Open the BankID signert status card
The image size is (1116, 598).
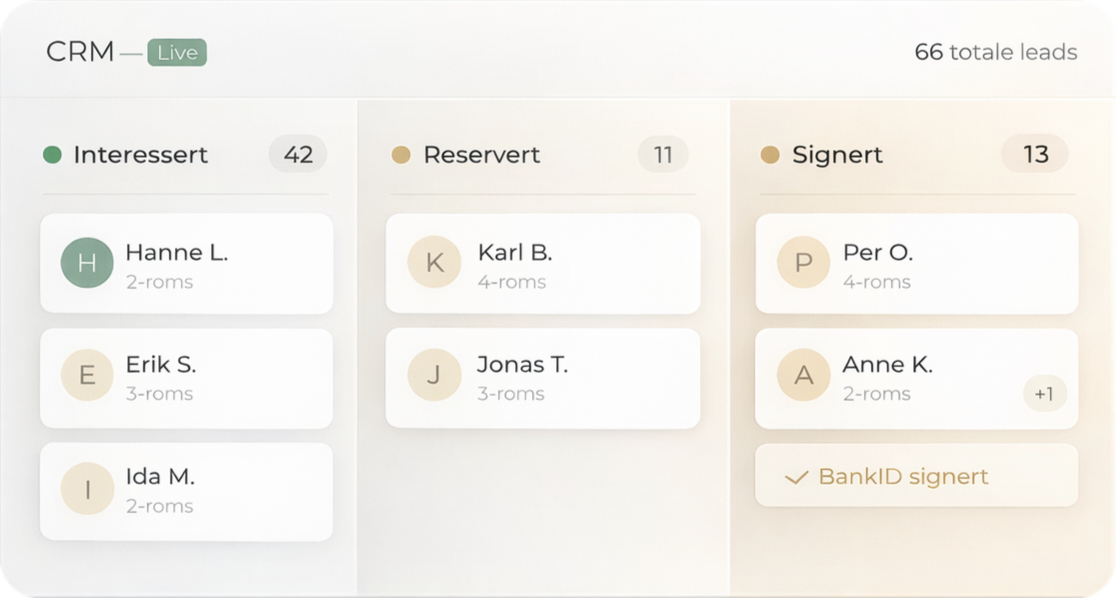pos(915,476)
